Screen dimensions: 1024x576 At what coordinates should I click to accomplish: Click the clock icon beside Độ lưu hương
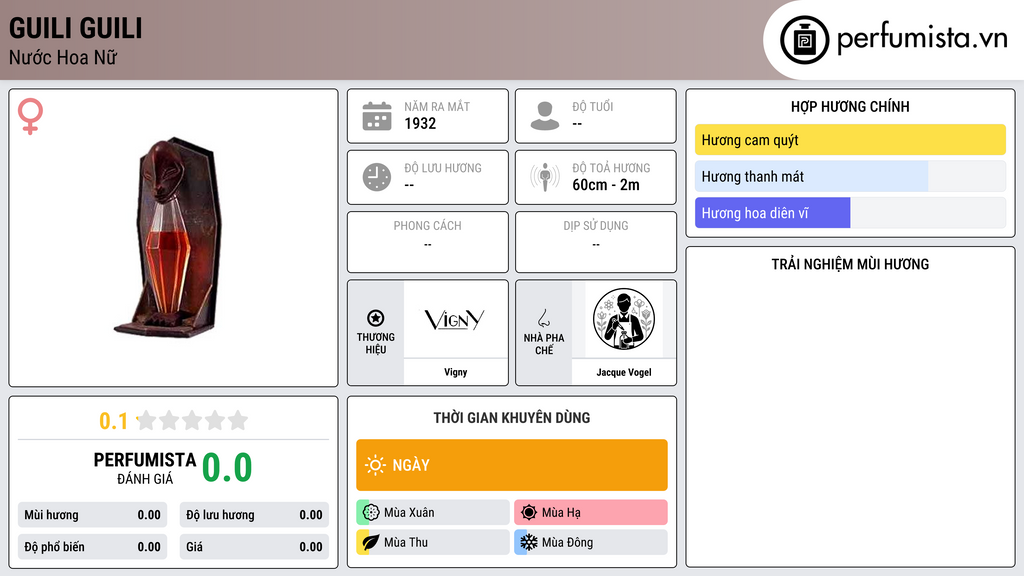(377, 177)
